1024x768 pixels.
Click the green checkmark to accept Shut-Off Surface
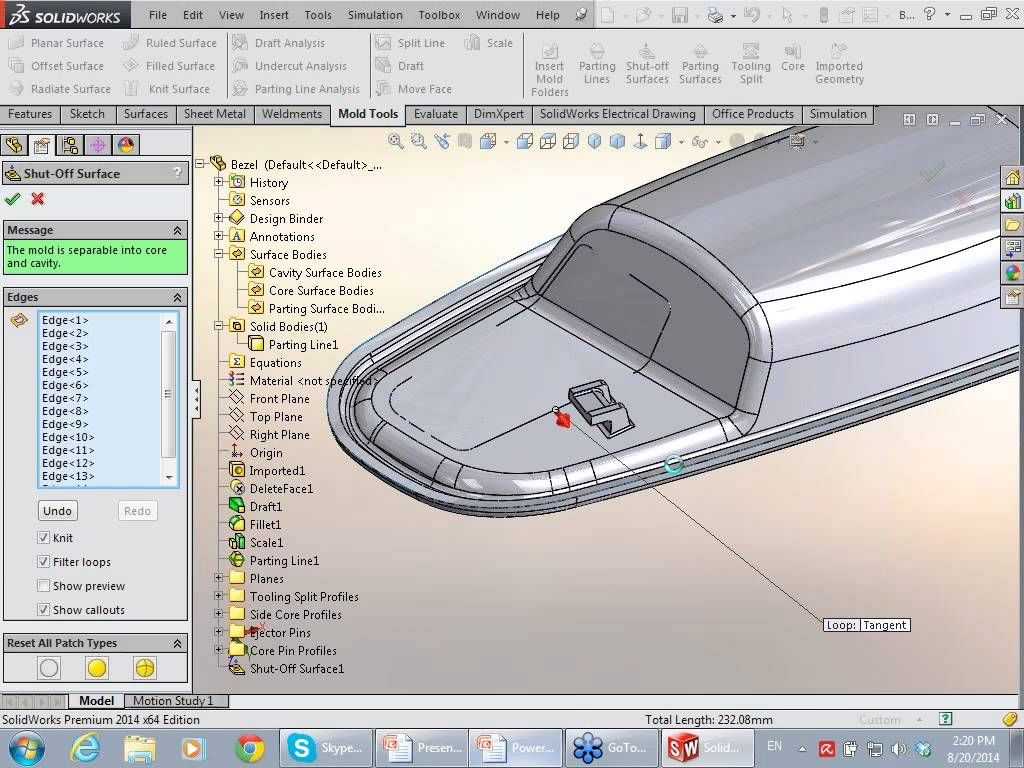[x=13, y=199]
